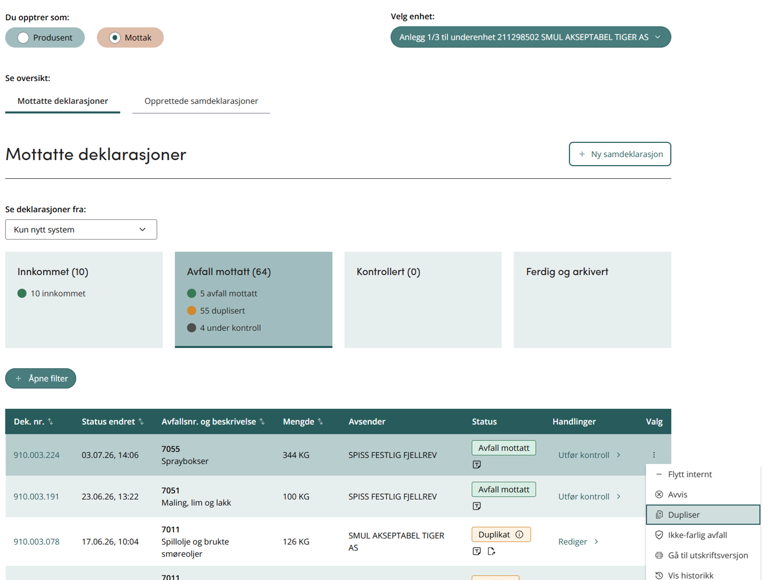The image size is (778, 580).
Task: Sort by Avfallsnr. og beskrivelse column arrows
Action: point(262,421)
